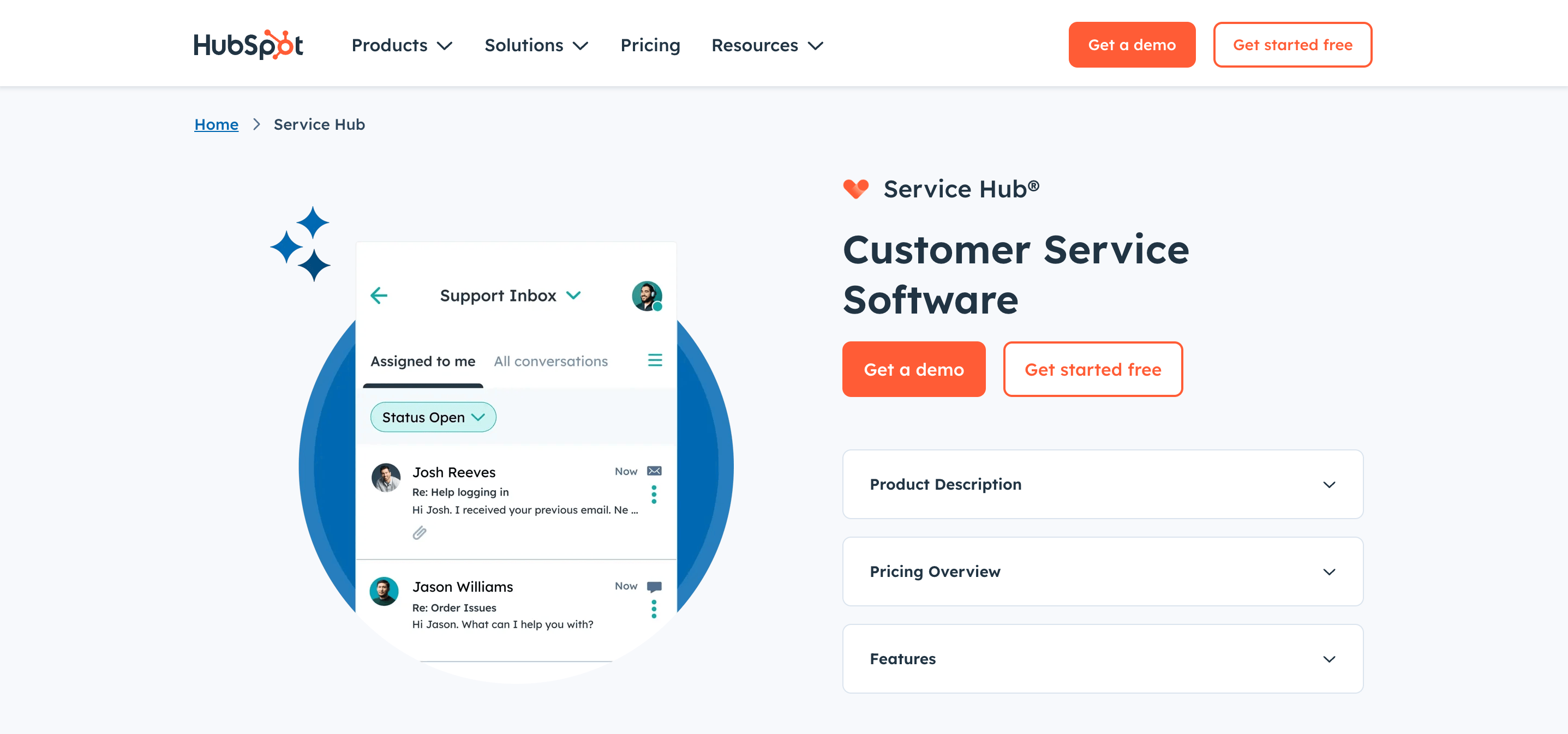Open the three-dot menu on Josh Reeves conversation
Image resolution: width=1568 pixels, height=734 pixels.
[654, 495]
